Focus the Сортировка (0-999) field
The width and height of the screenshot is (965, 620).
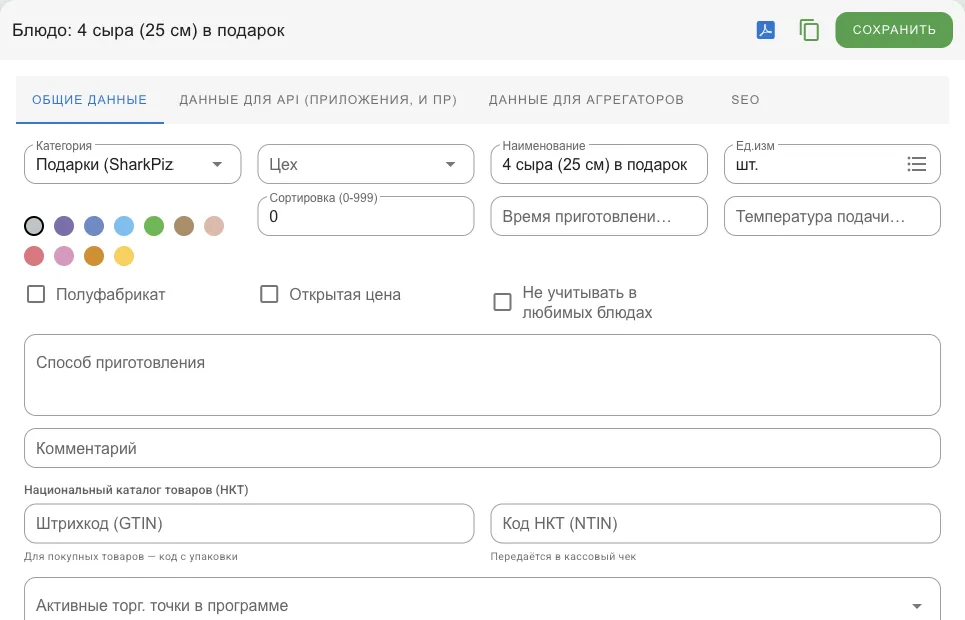point(366,216)
